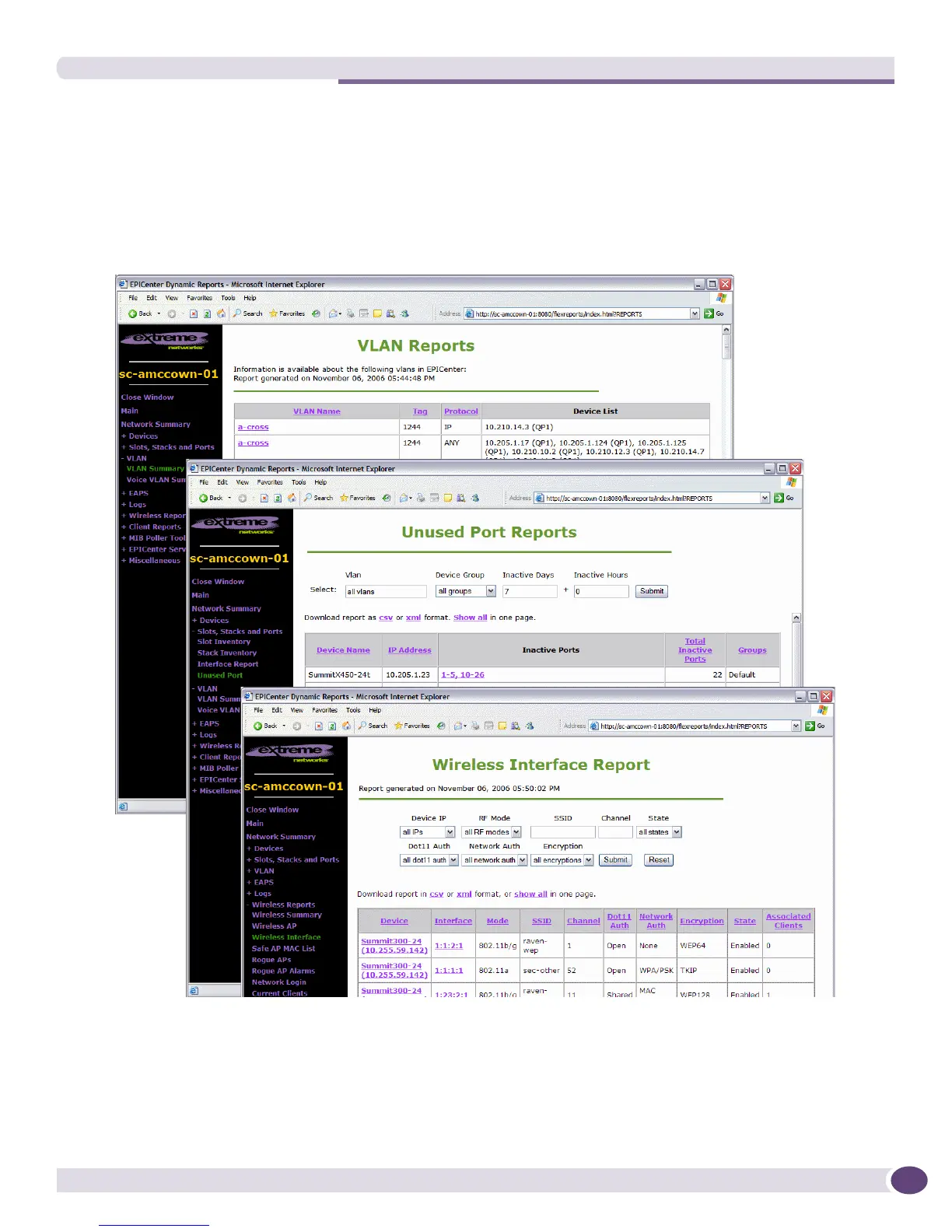This screenshot has height=1232, width=952.
Task: Select 'Stack Inventory' in Unused Port window sidebar
Action: (226, 653)
